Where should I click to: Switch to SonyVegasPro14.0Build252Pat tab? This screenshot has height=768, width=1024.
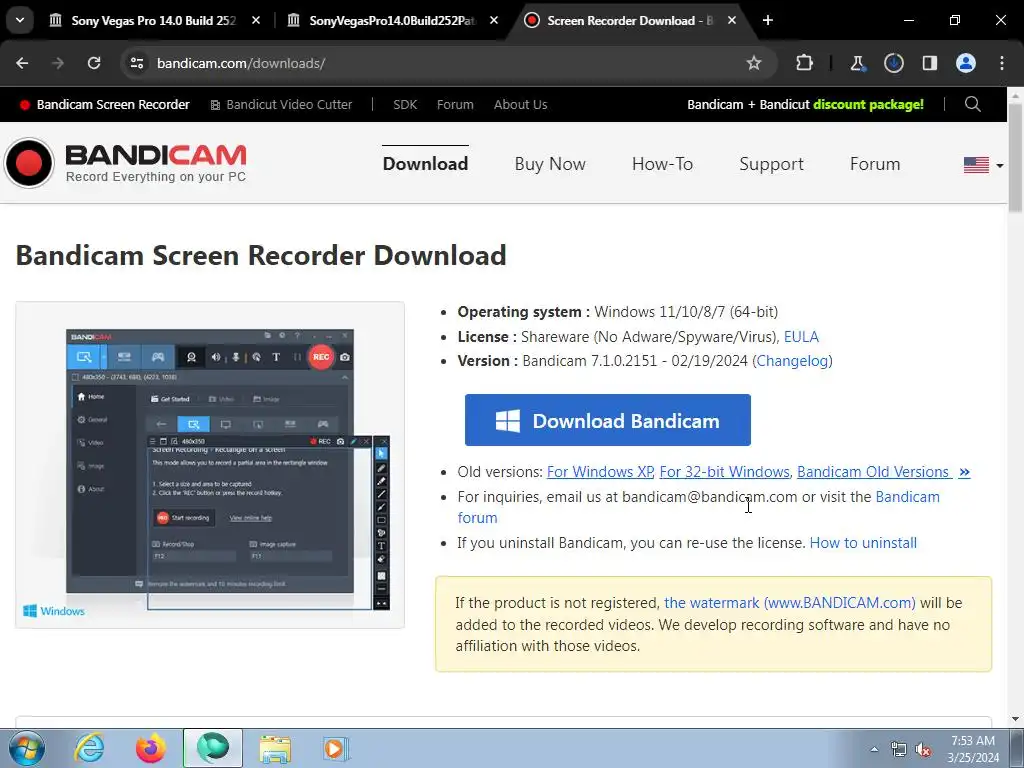click(392, 20)
